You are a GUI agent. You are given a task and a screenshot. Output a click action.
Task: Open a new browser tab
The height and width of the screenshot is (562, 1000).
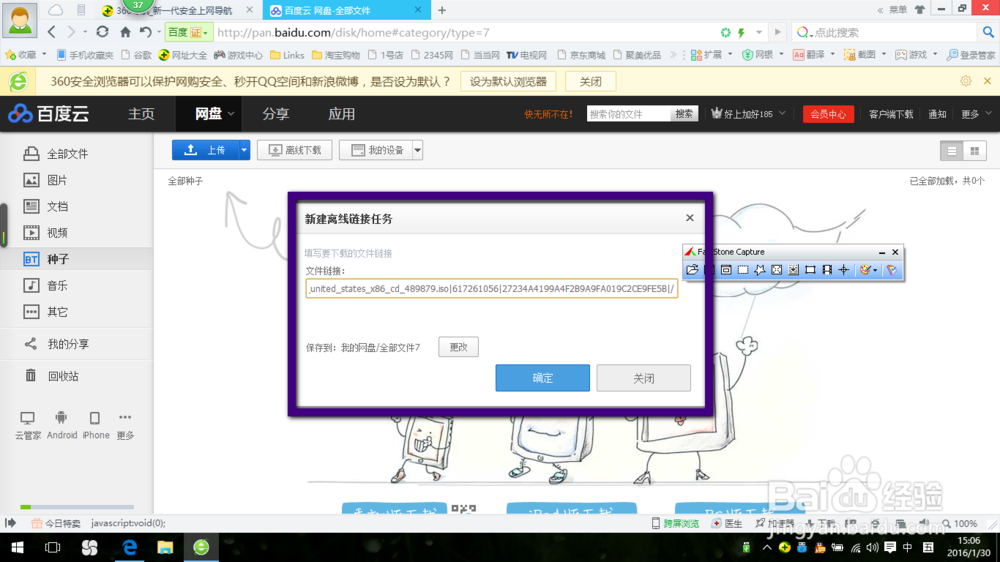coord(442,10)
